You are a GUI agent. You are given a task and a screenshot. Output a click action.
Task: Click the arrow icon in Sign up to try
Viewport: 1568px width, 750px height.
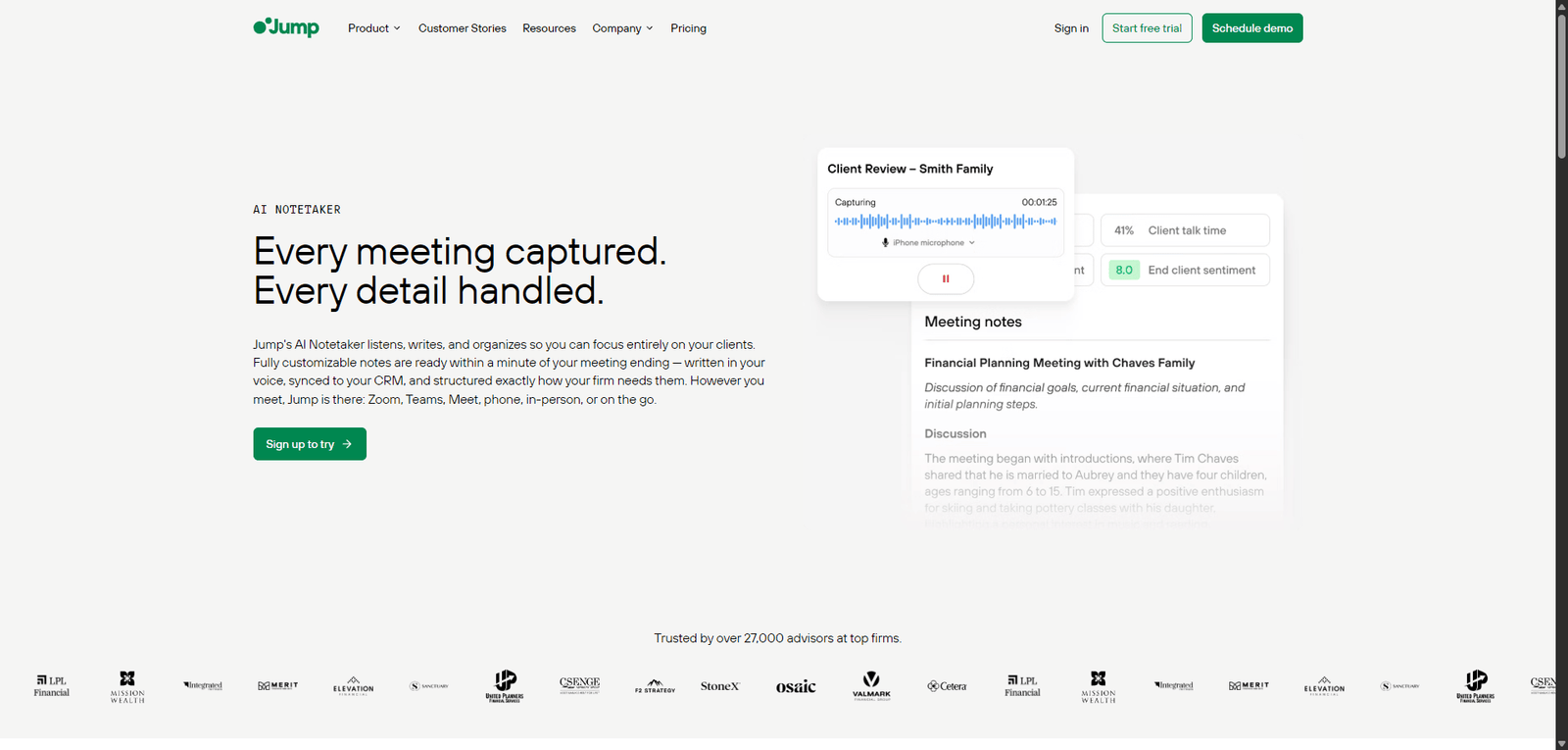tap(347, 444)
